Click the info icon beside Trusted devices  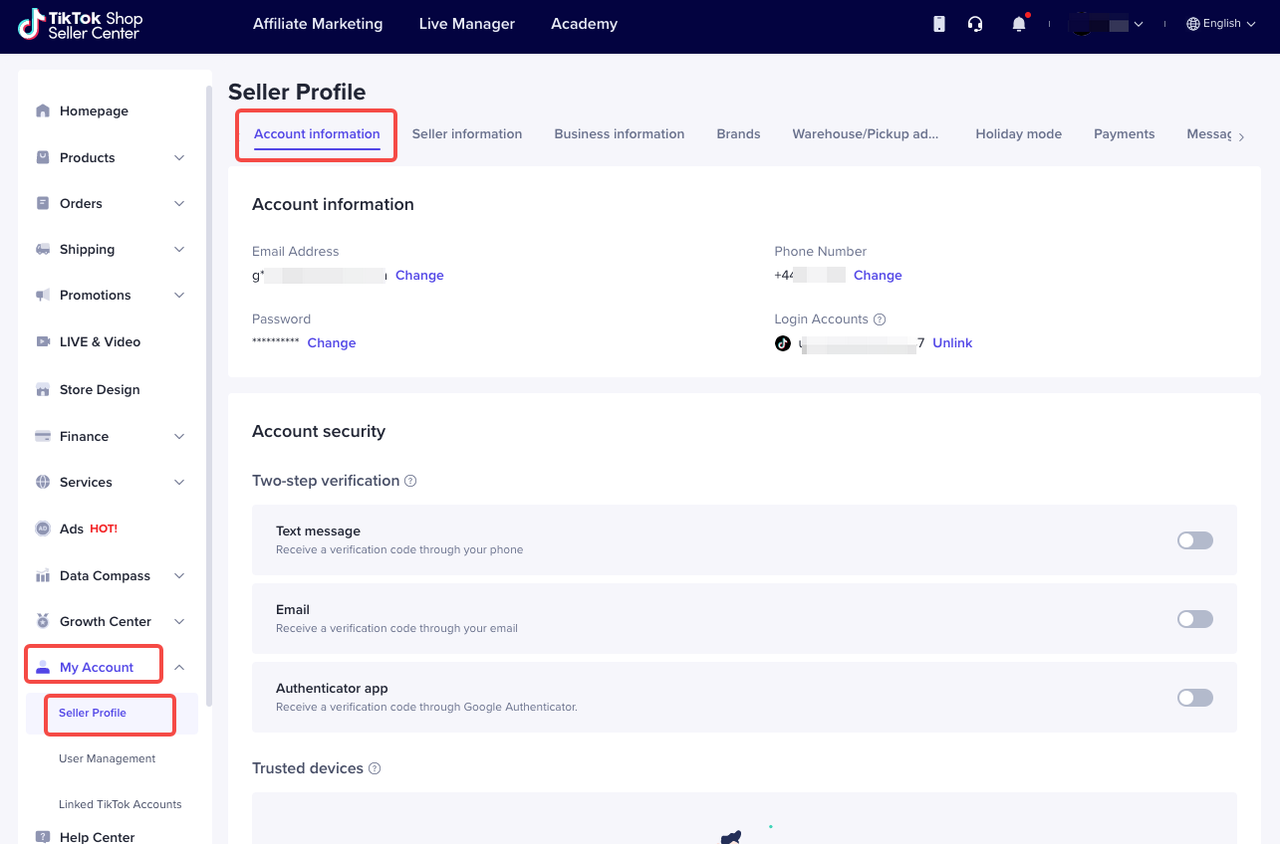(x=375, y=769)
